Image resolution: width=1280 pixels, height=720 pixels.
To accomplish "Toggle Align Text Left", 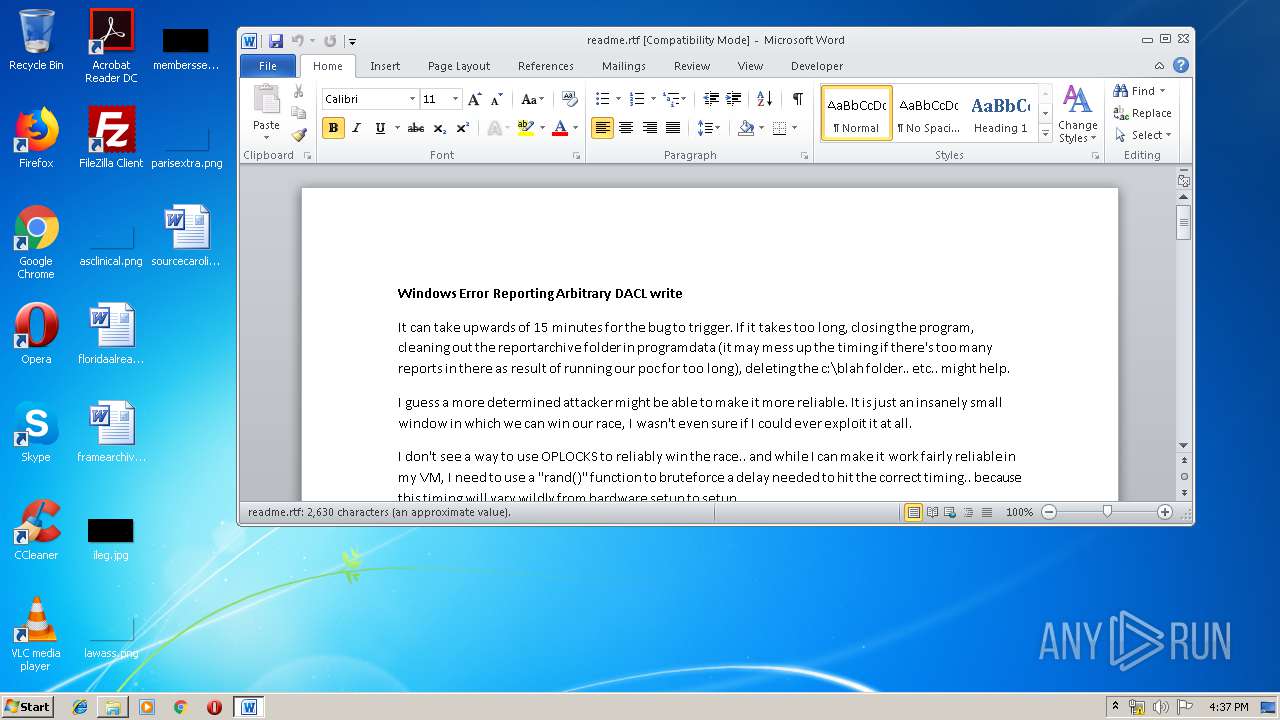I will pyautogui.click(x=602, y=128).
